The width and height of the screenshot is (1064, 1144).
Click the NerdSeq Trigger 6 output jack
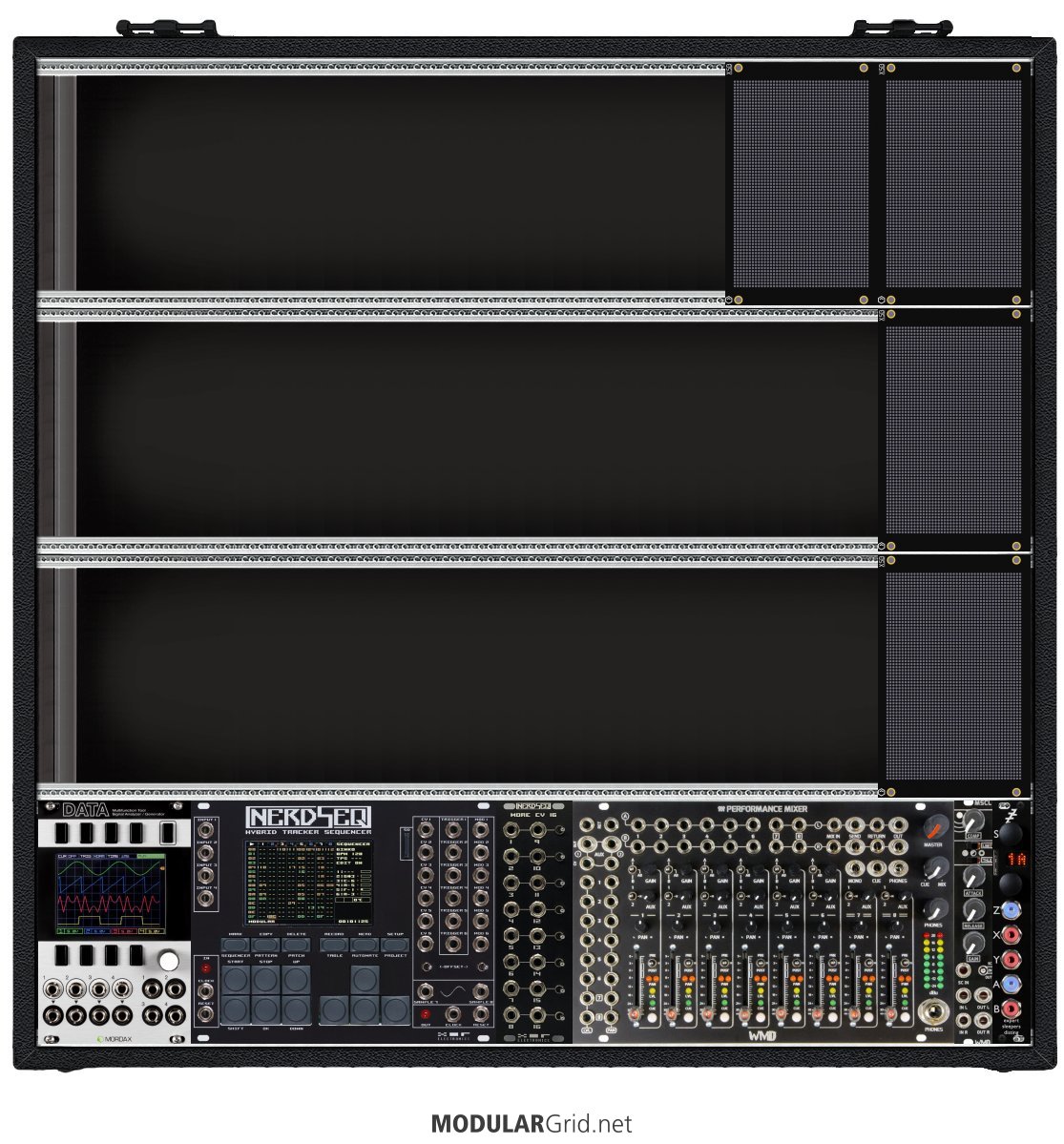click(x=453, y=944)
